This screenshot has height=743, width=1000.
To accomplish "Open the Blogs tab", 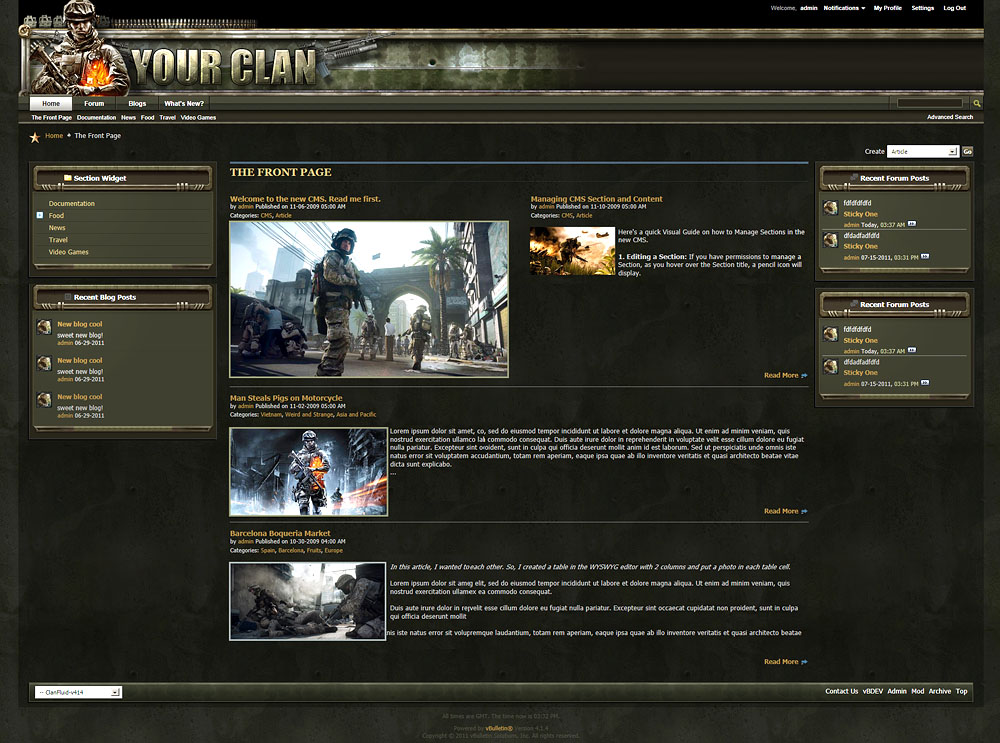I will pyautogui.click(x=137, y=103).
